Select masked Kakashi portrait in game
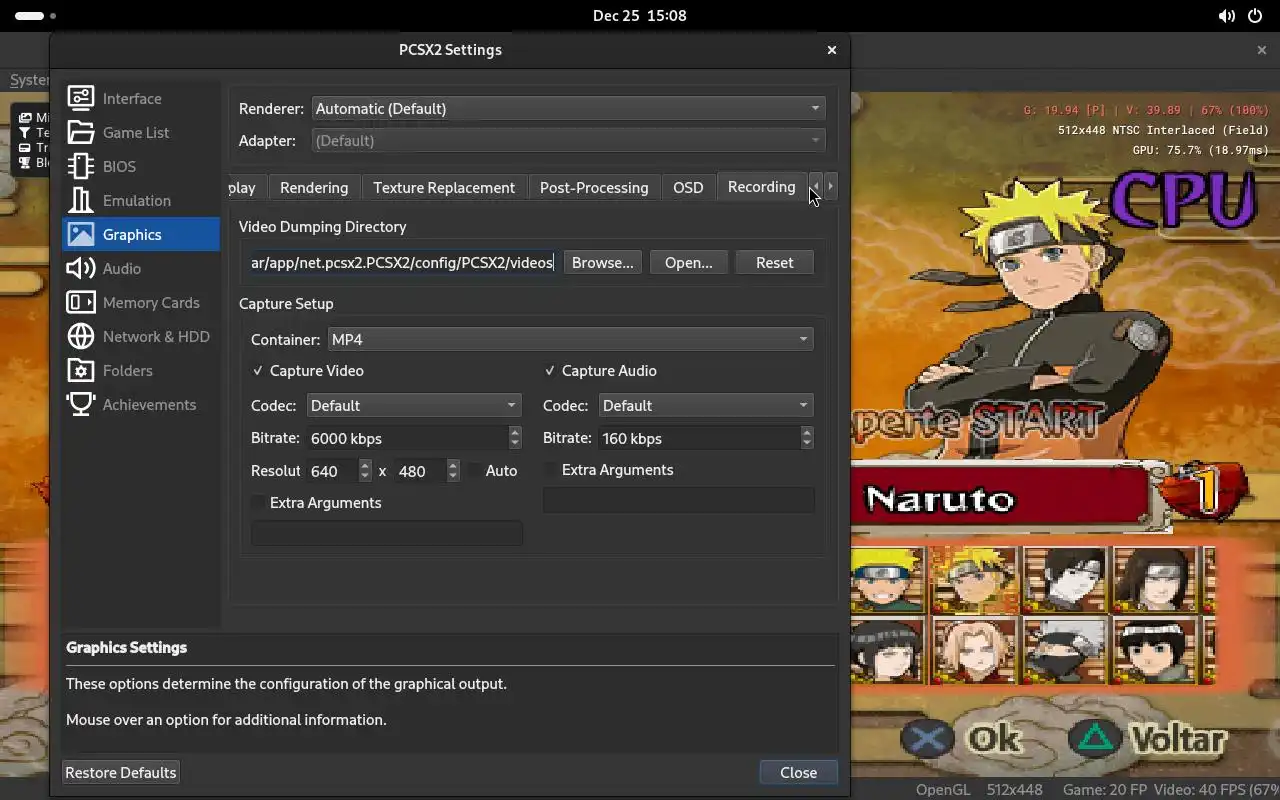1280x800 pixels. (x=1065, y=650)
